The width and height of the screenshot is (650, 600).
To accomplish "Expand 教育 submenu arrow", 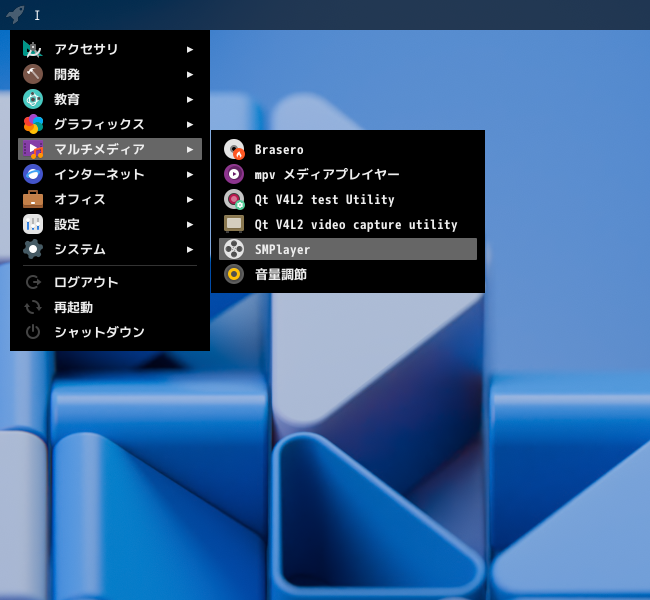I will (190, 100).
